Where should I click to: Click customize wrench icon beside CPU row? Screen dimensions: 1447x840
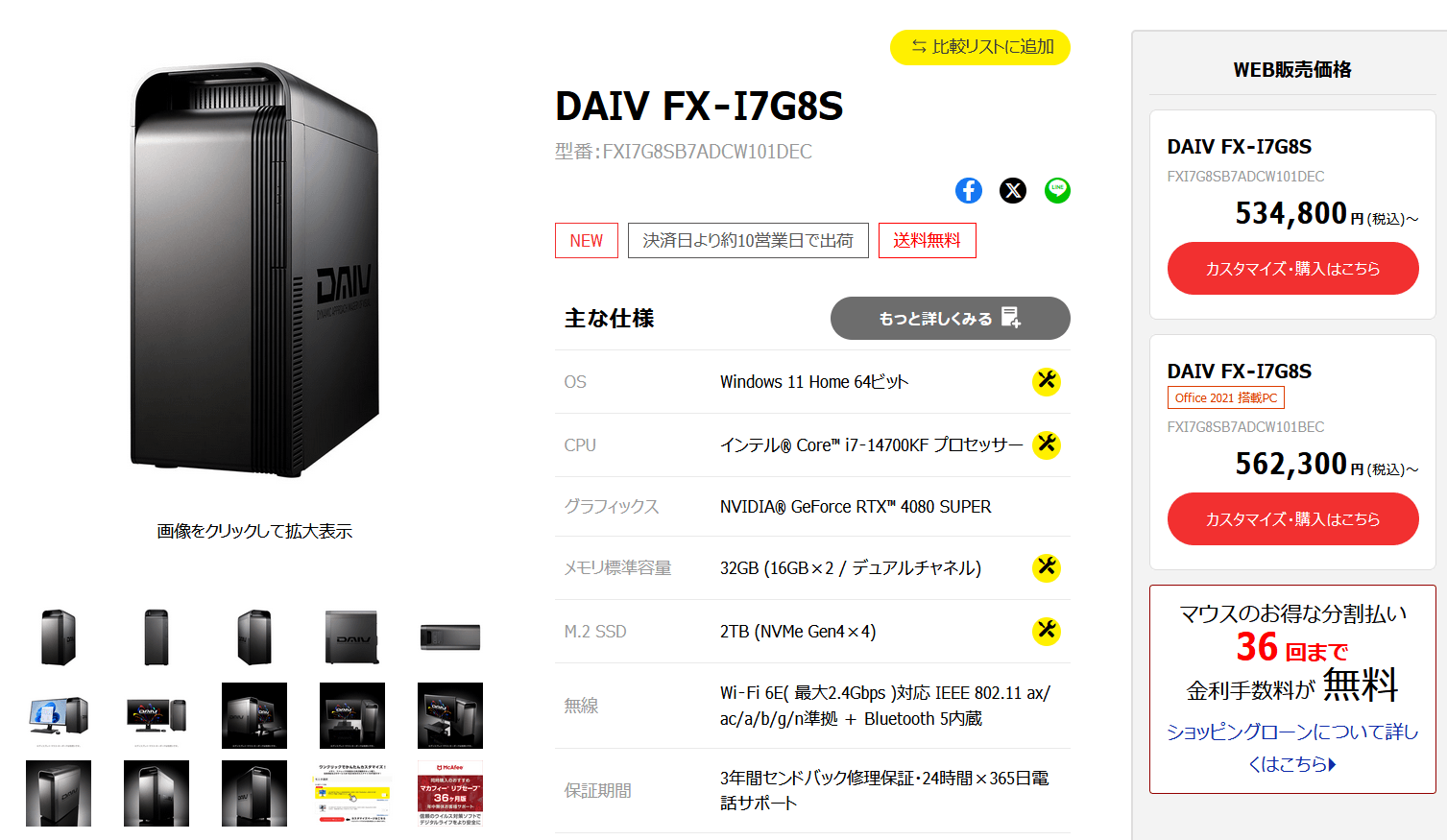click(x=1047, y=444)
